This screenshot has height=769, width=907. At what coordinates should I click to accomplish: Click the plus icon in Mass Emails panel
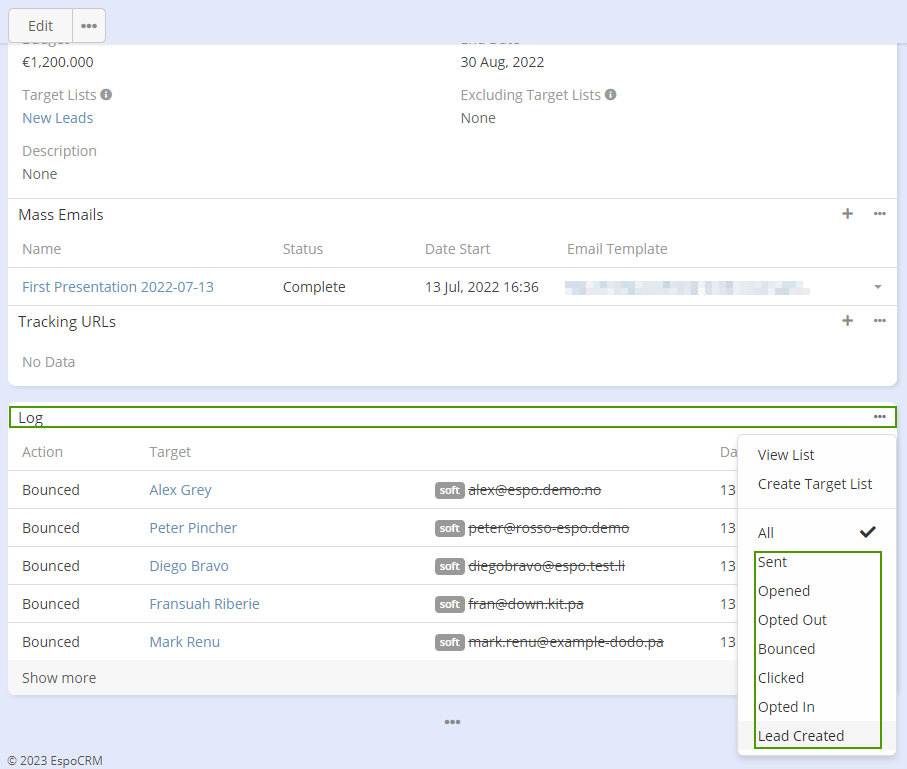[x=847, y=214]
